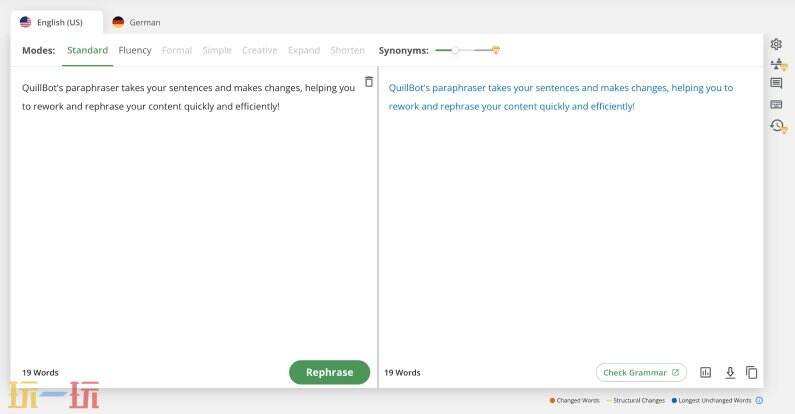Click the Check Grammar button
795x414 pixels.
(x=641, y=372)
